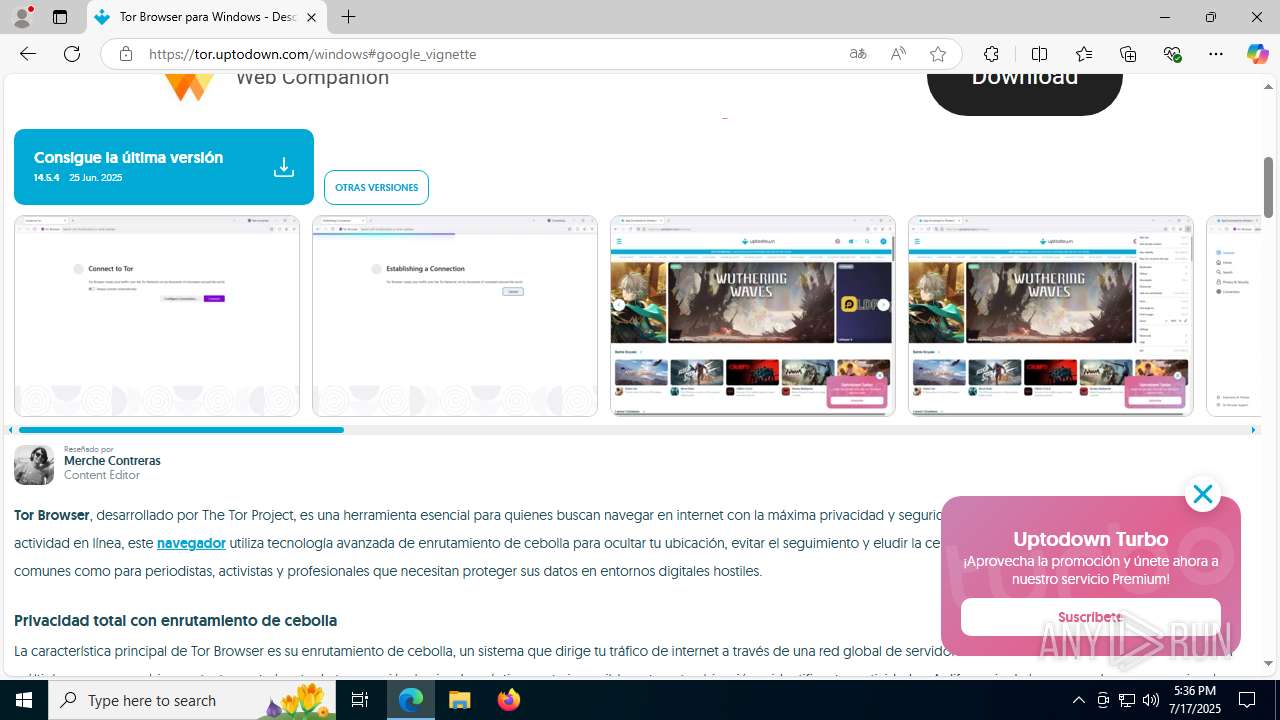Open the Windows Start menu
Screen dimensions: 1280x720
pyautogui.click(x=24, y=700)
